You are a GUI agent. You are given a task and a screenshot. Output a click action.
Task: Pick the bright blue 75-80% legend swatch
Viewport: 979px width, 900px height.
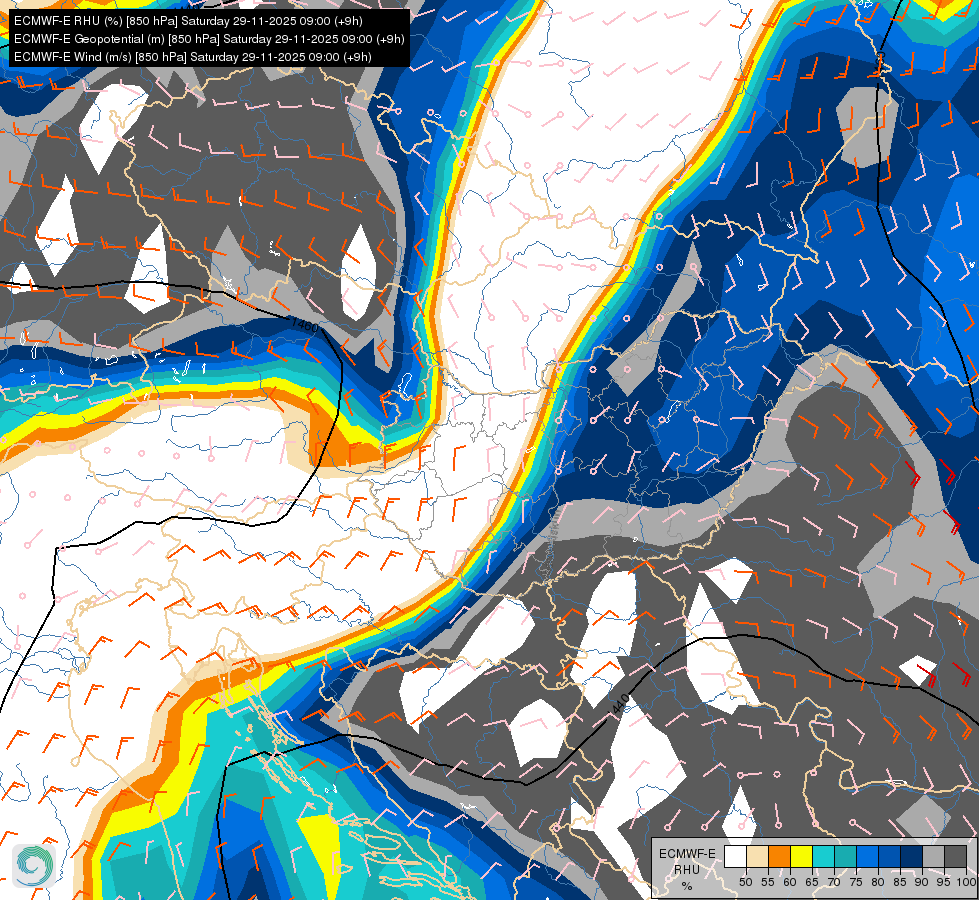click(868, 856)
